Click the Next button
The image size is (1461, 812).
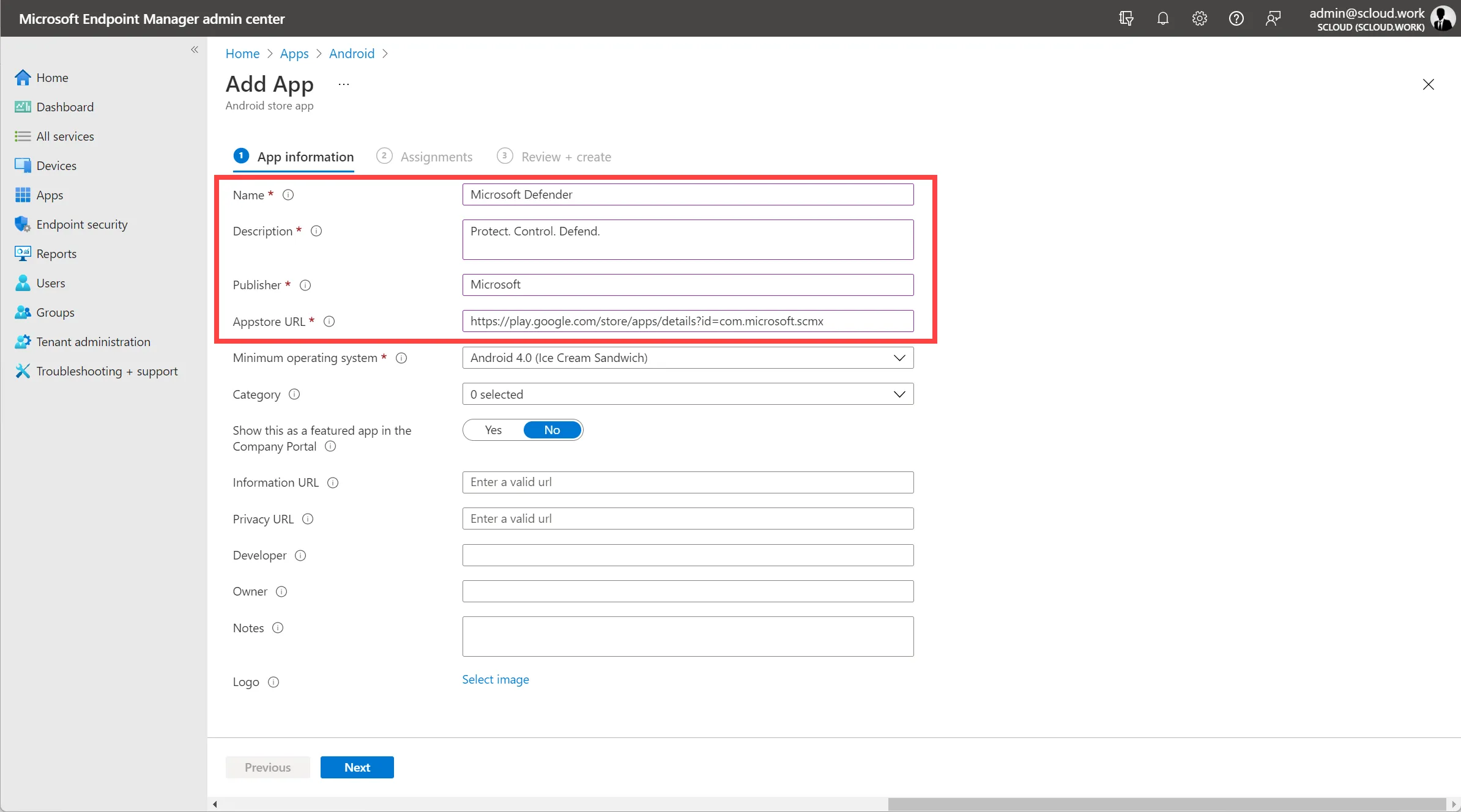coord(357,767)
